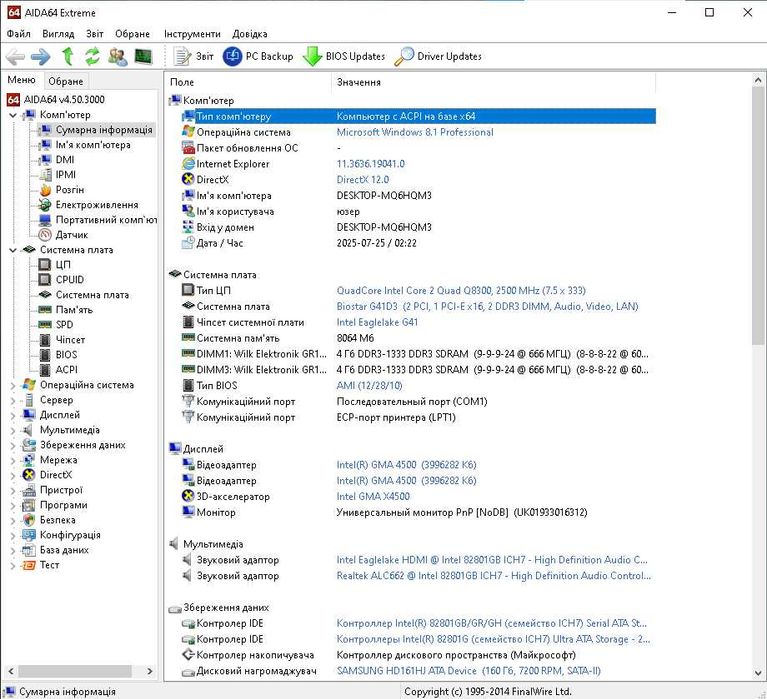Screen dimensions: 767x699
Task: Select IPMI in the tree
Action: click(x=58, y=175)
